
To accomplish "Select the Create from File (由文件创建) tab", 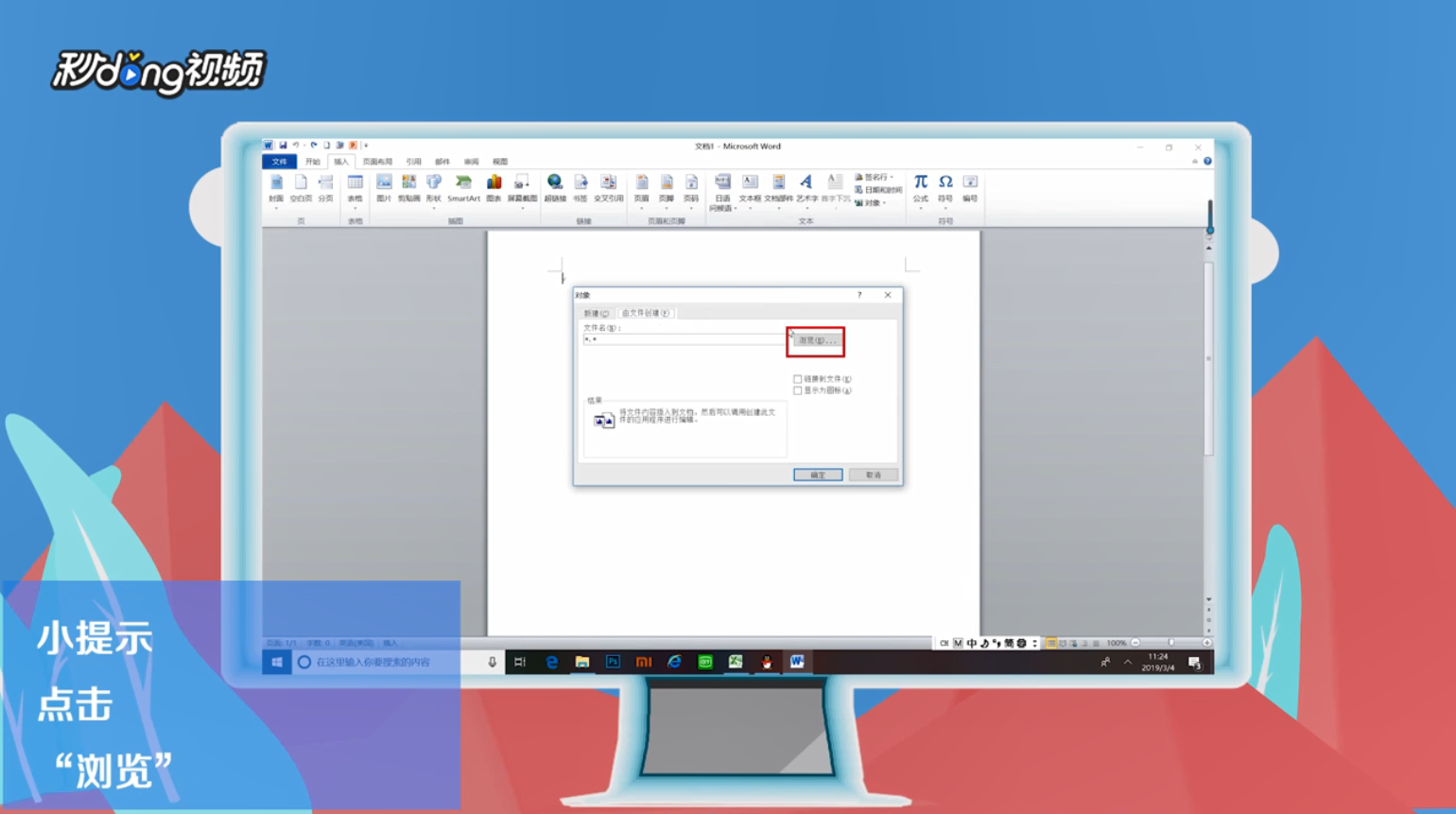I will (x=646, y=313).
